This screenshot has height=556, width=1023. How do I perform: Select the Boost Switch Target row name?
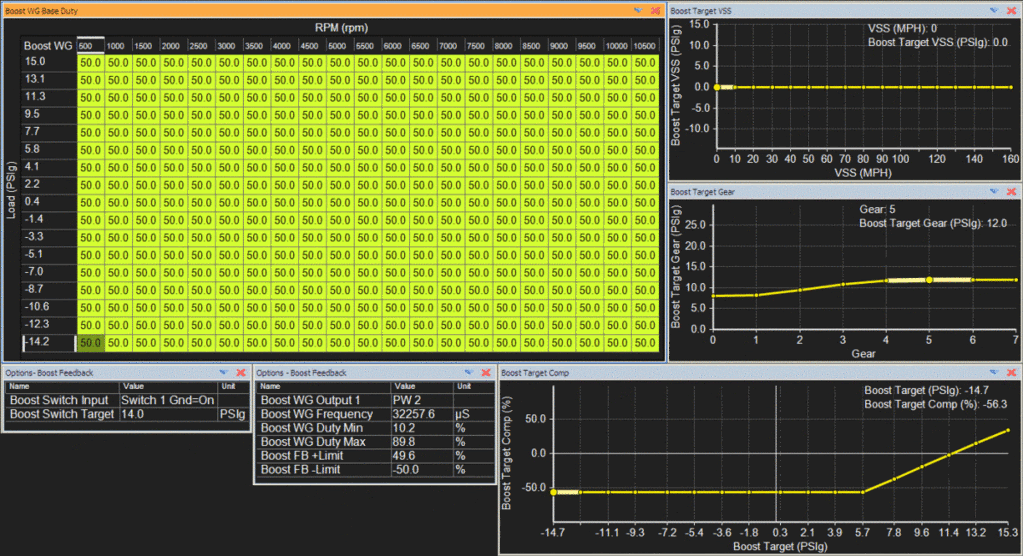coord(63,414)
